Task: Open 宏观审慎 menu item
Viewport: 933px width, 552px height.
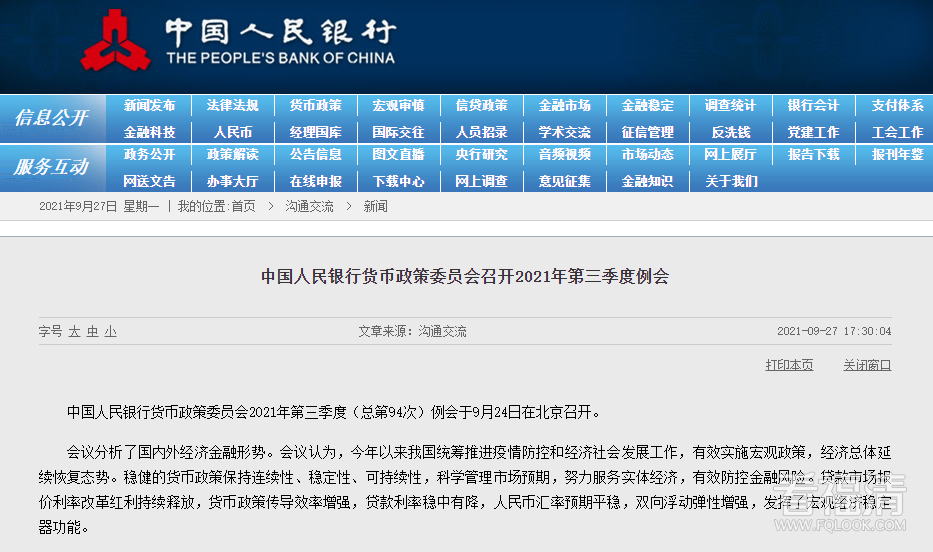Action: click(398, 106)
